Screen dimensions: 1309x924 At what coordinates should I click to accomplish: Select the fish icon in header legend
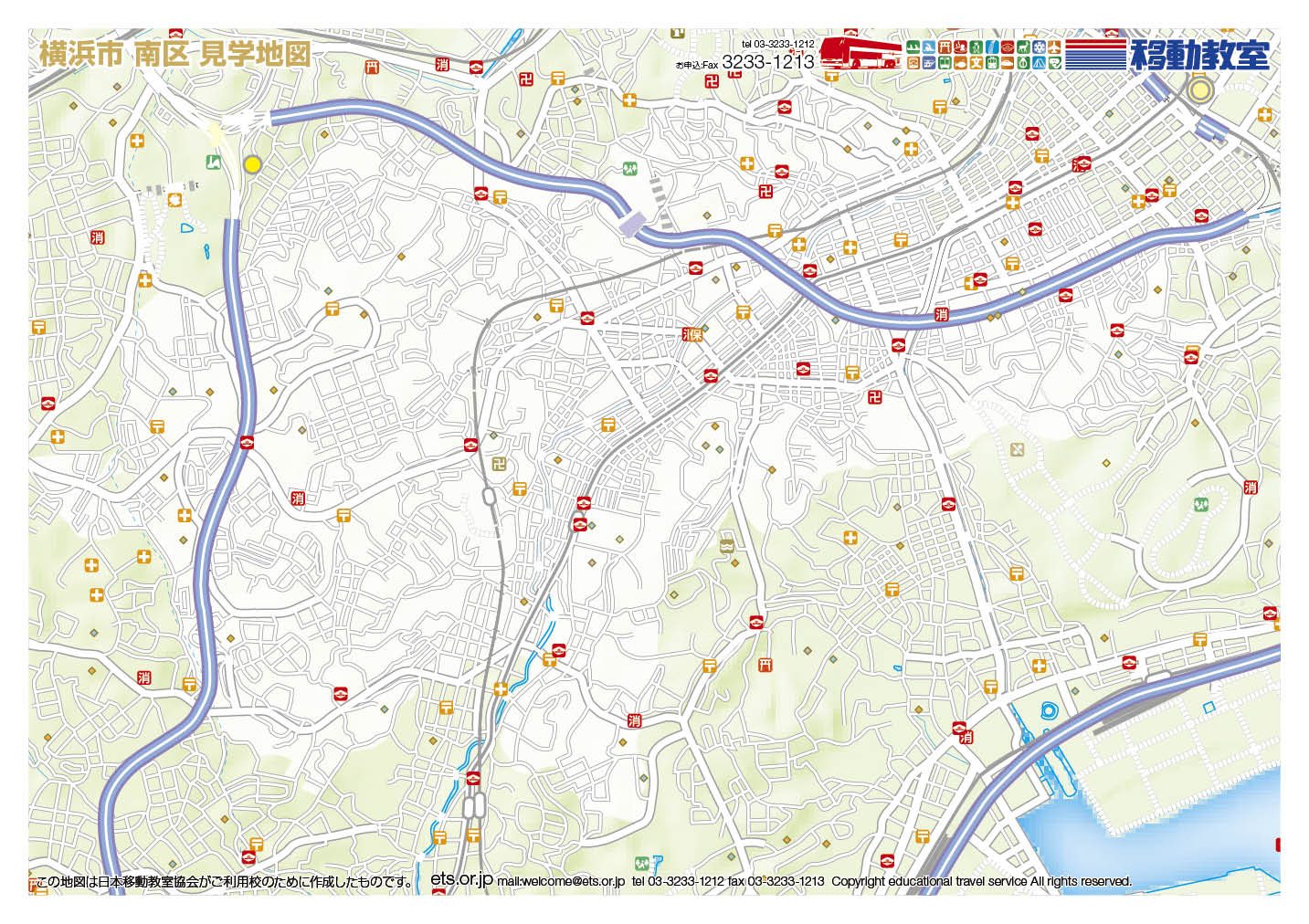tap(960, 63)
